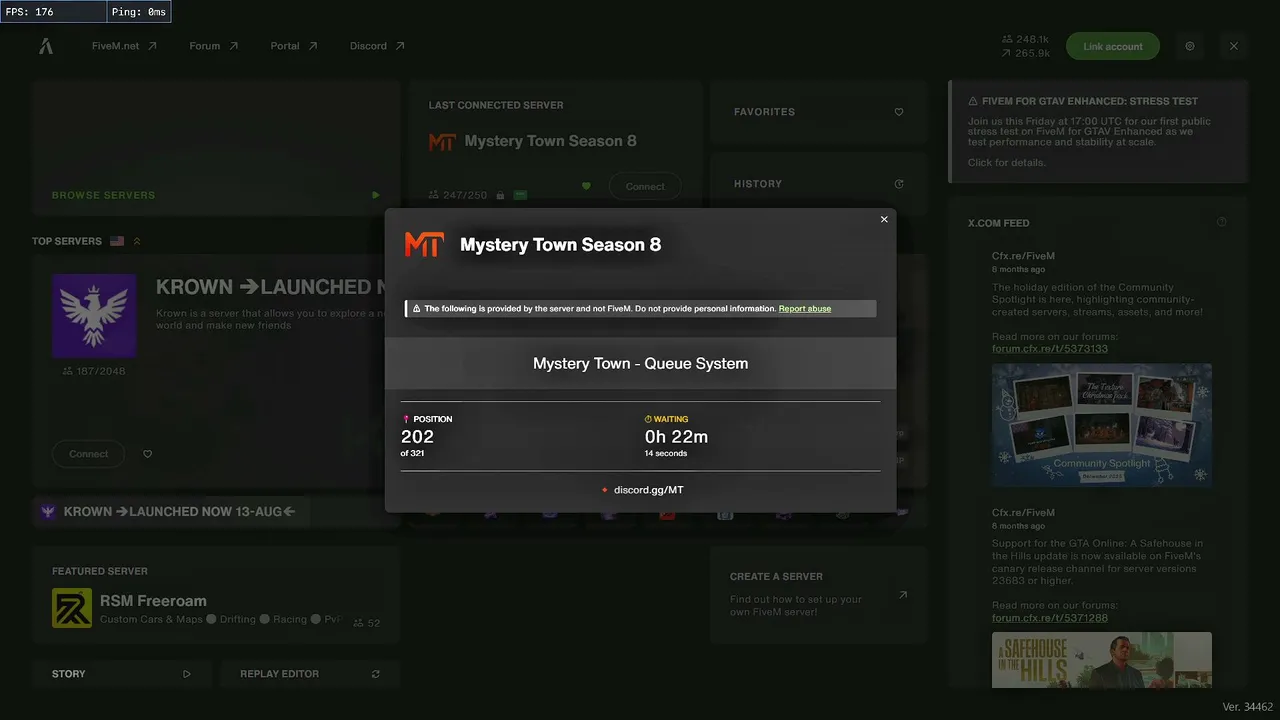Close the Mystery Town queue dialog
Viewport: 1280px width, 720px height.
tap(884, 220)
